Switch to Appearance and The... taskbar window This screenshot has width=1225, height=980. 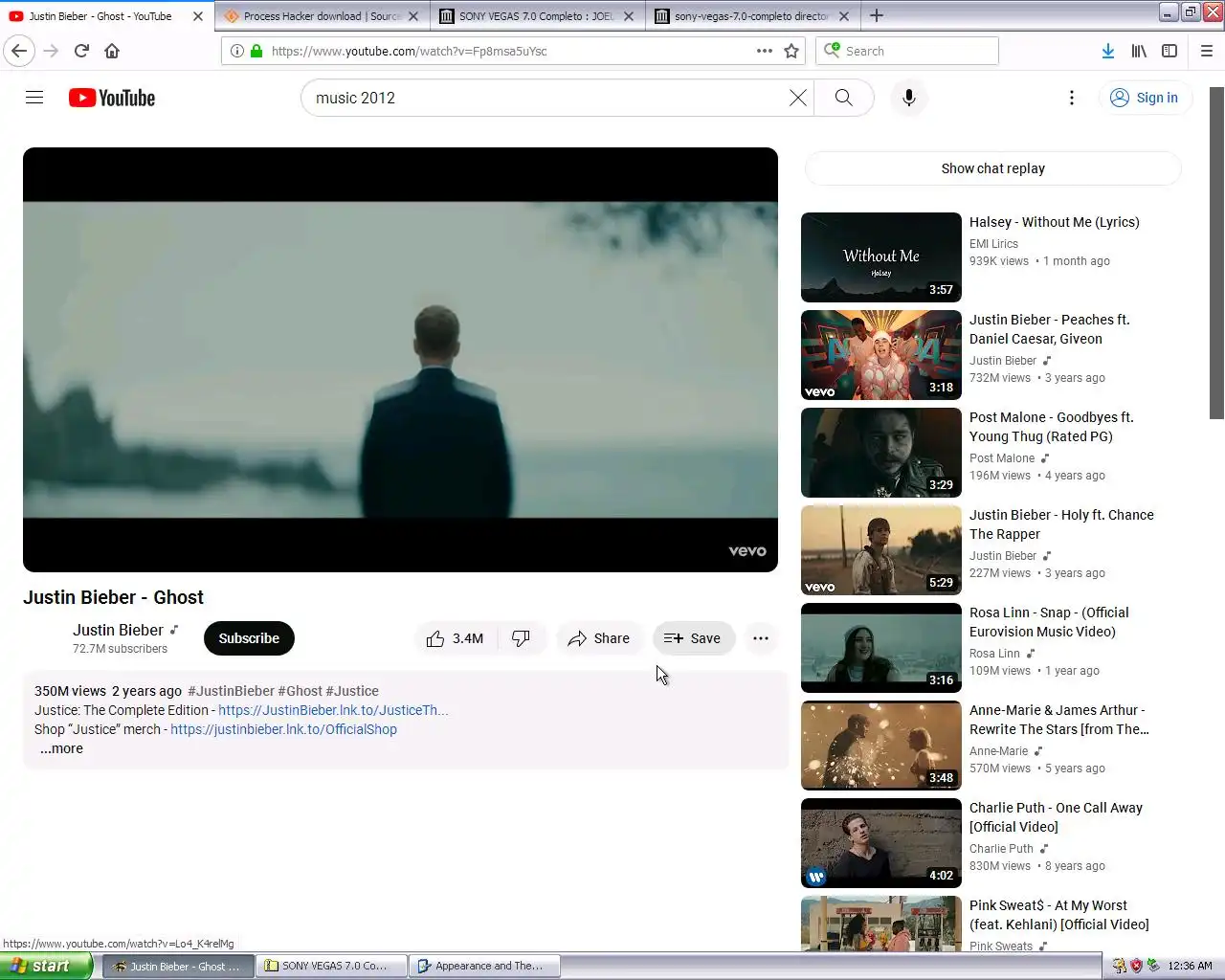click(484, 966)
